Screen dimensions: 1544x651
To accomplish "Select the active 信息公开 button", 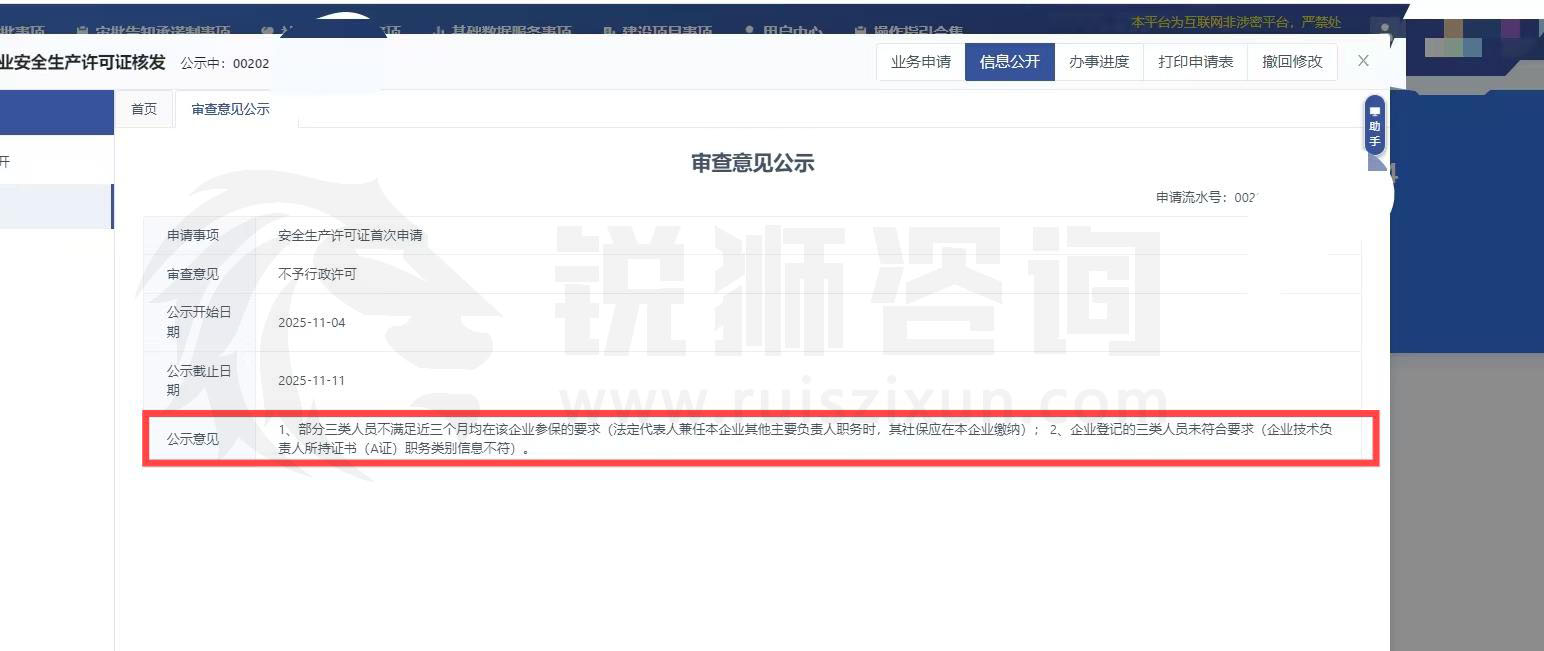I will coord(1009,62).
